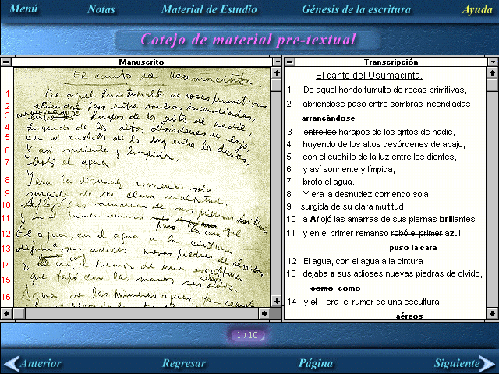
Task: Click the Regresar button
Action: (x=184, y=363)
